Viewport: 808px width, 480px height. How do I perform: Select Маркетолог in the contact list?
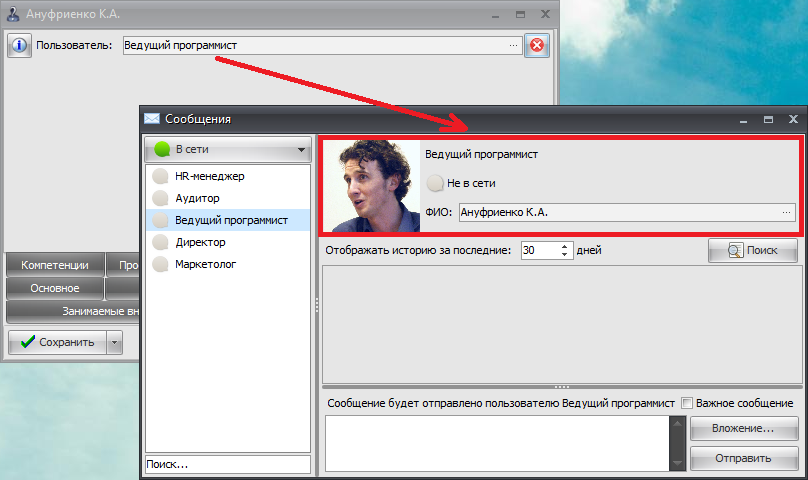[228, 264]
